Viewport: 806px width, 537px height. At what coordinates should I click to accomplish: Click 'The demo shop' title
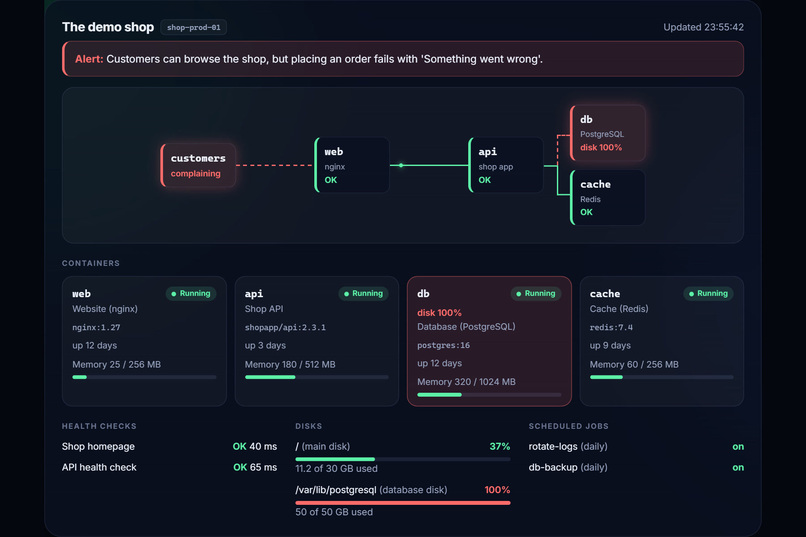point(108,27)
